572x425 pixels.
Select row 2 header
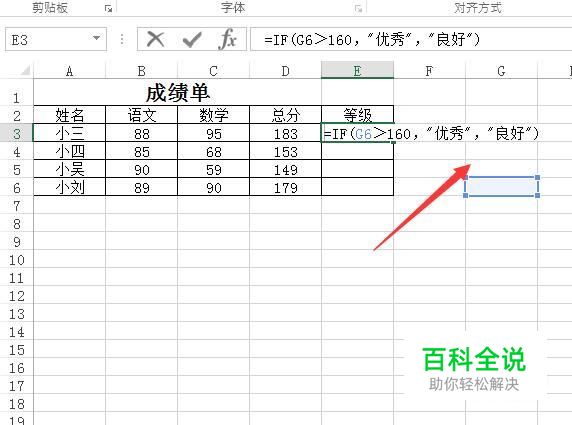point(16,116)
